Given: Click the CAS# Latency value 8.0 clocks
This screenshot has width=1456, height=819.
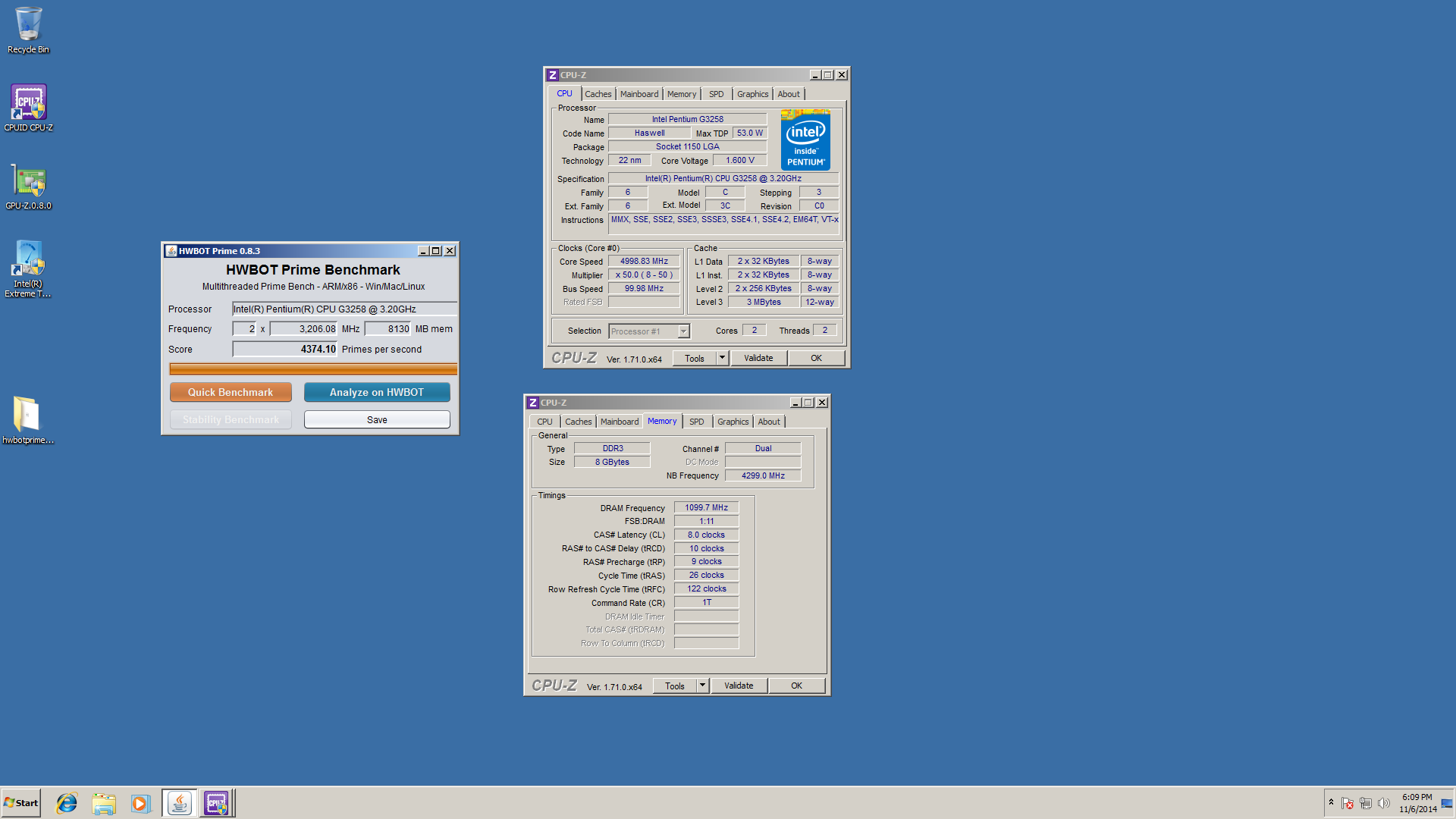Looking at the screenshot, I should point(706,535).
